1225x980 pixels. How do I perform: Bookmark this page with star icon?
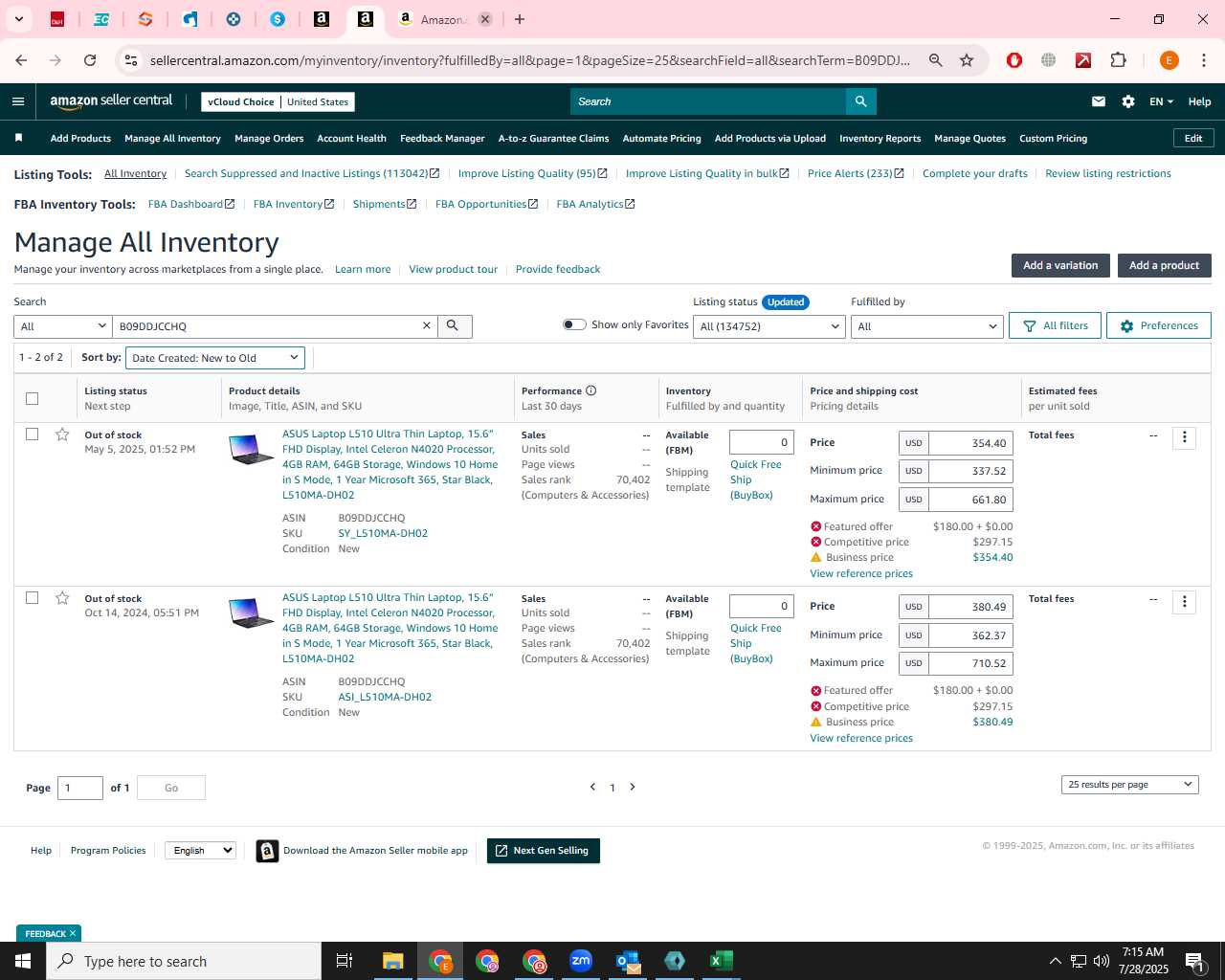tap(967, 60)
